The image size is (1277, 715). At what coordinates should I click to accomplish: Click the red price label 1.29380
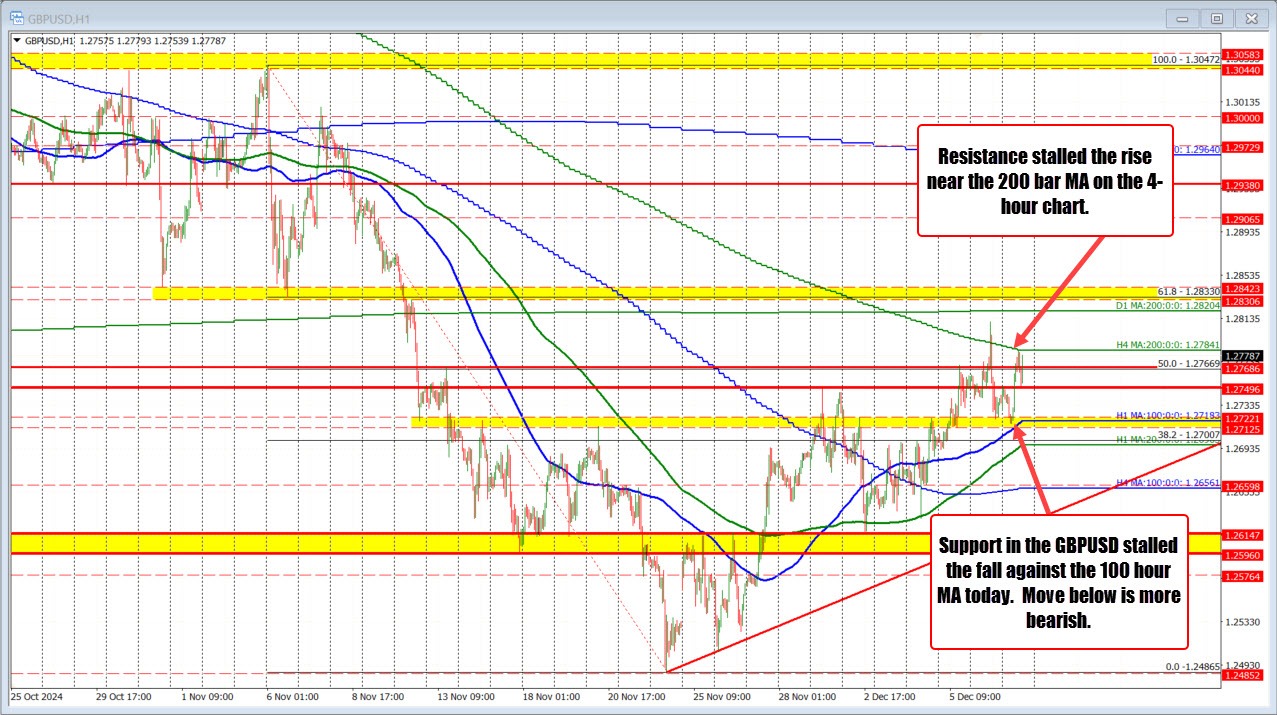[1244, 185]
